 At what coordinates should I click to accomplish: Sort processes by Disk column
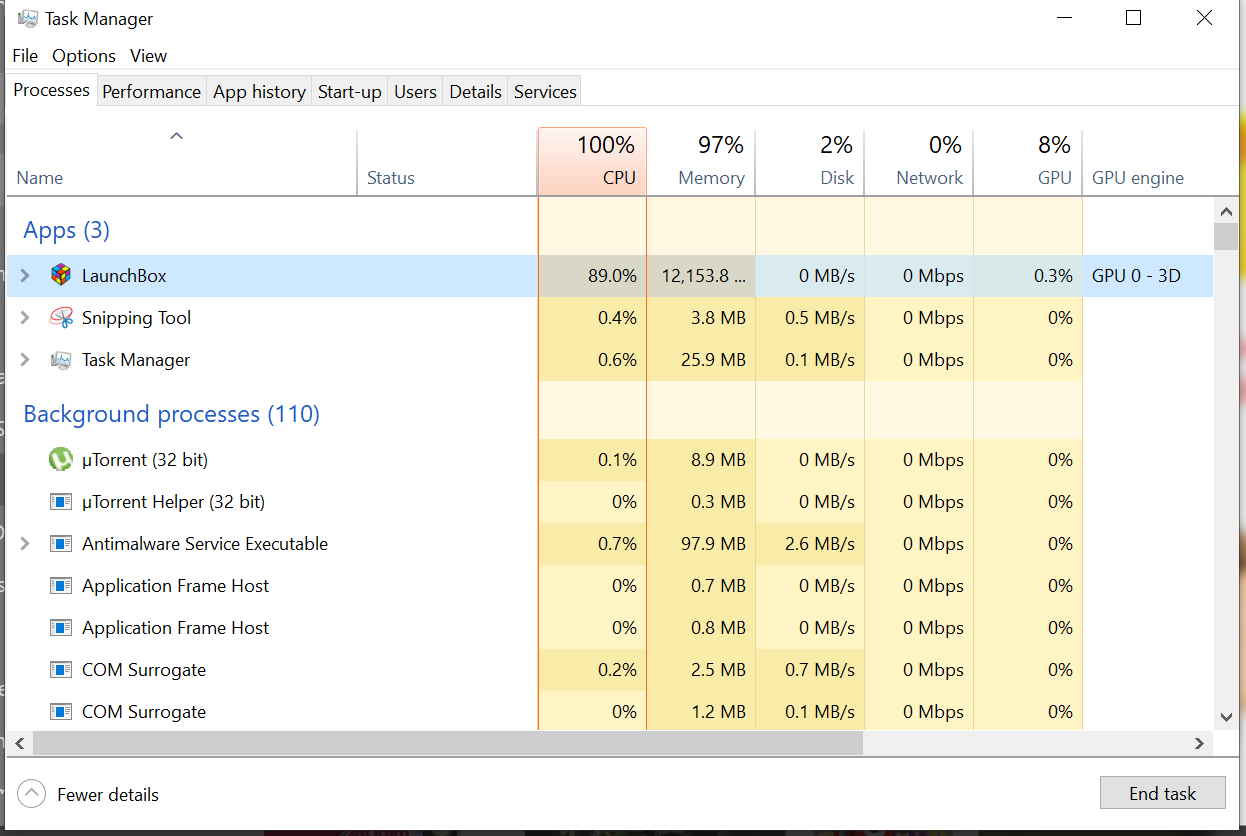pyautogui.click(x=810, y=161)
